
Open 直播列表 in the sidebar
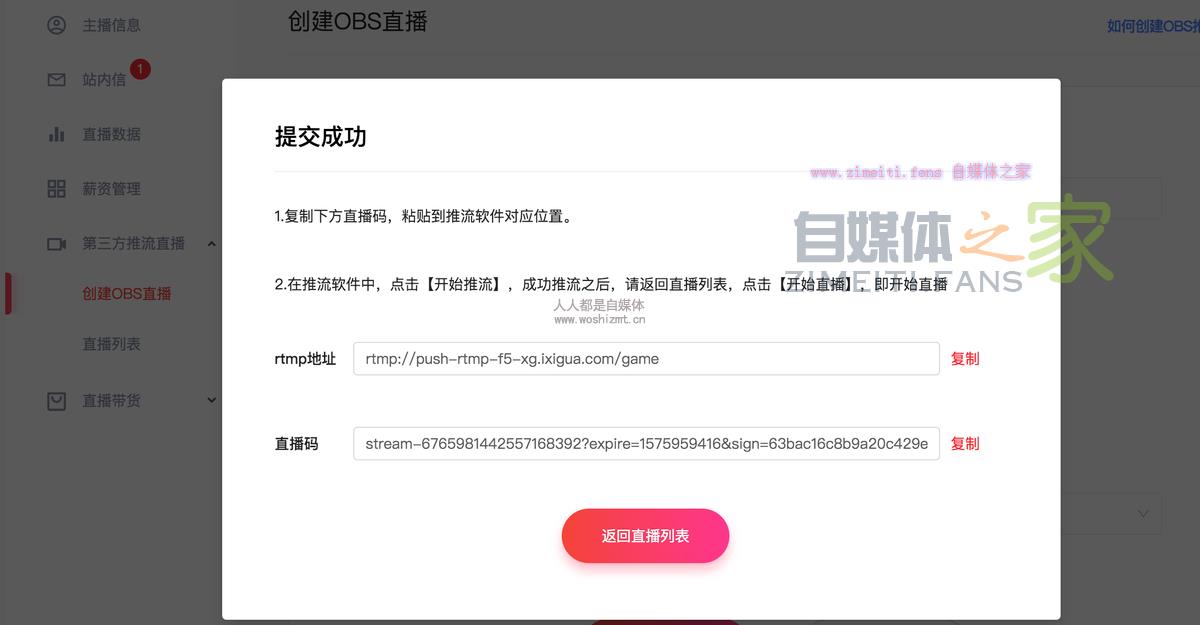click(x=111, y=344)
